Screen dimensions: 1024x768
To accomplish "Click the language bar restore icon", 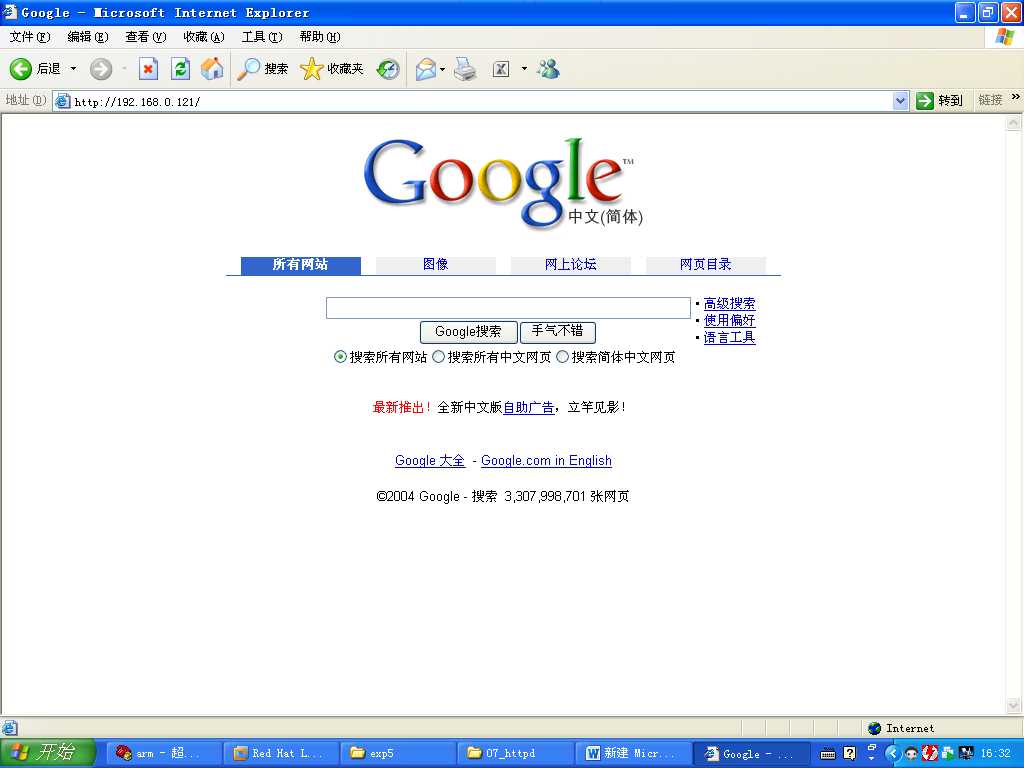I will [x=871, y=746].
